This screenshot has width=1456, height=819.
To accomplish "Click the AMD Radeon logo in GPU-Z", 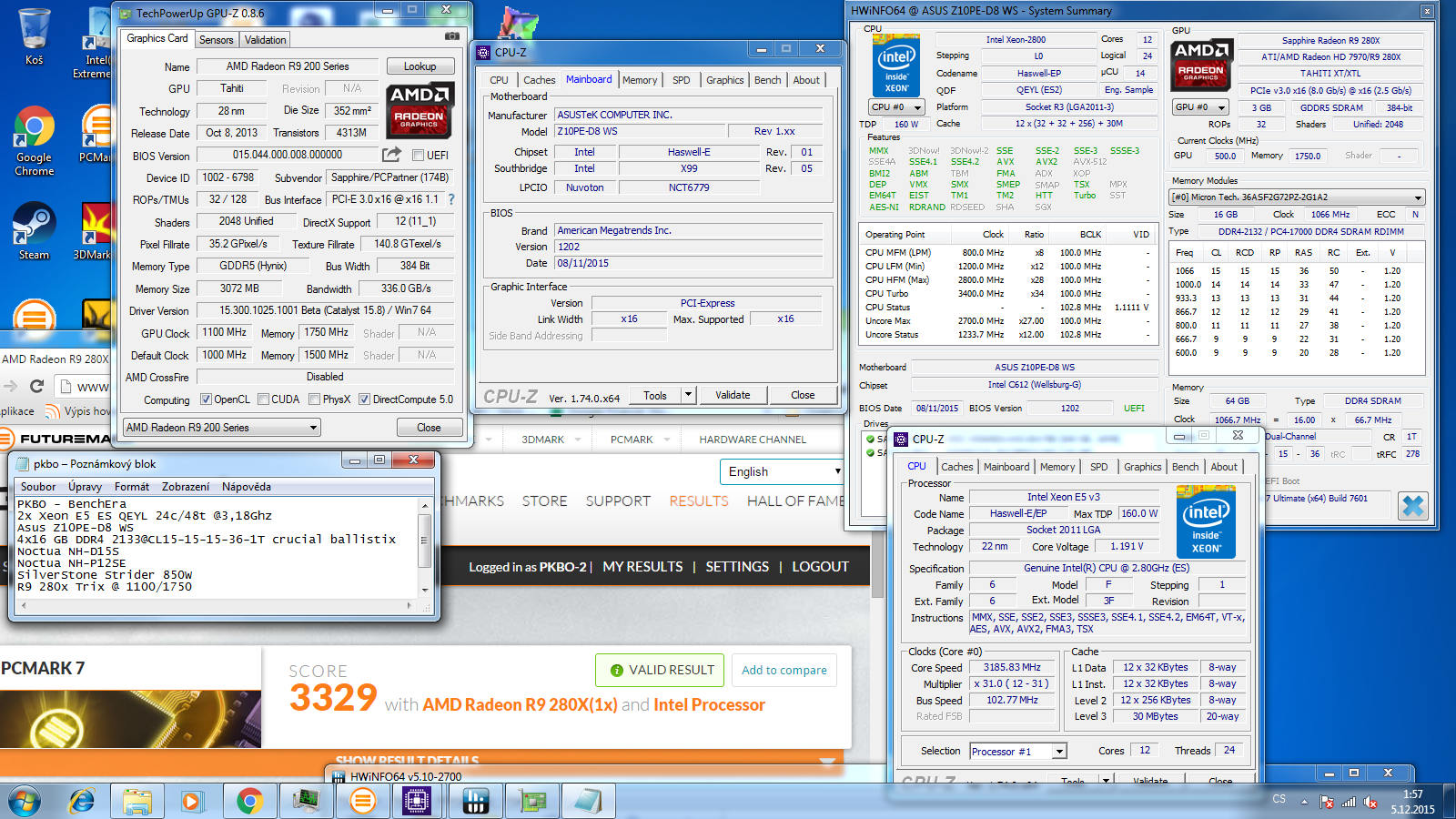I will 419,110.
